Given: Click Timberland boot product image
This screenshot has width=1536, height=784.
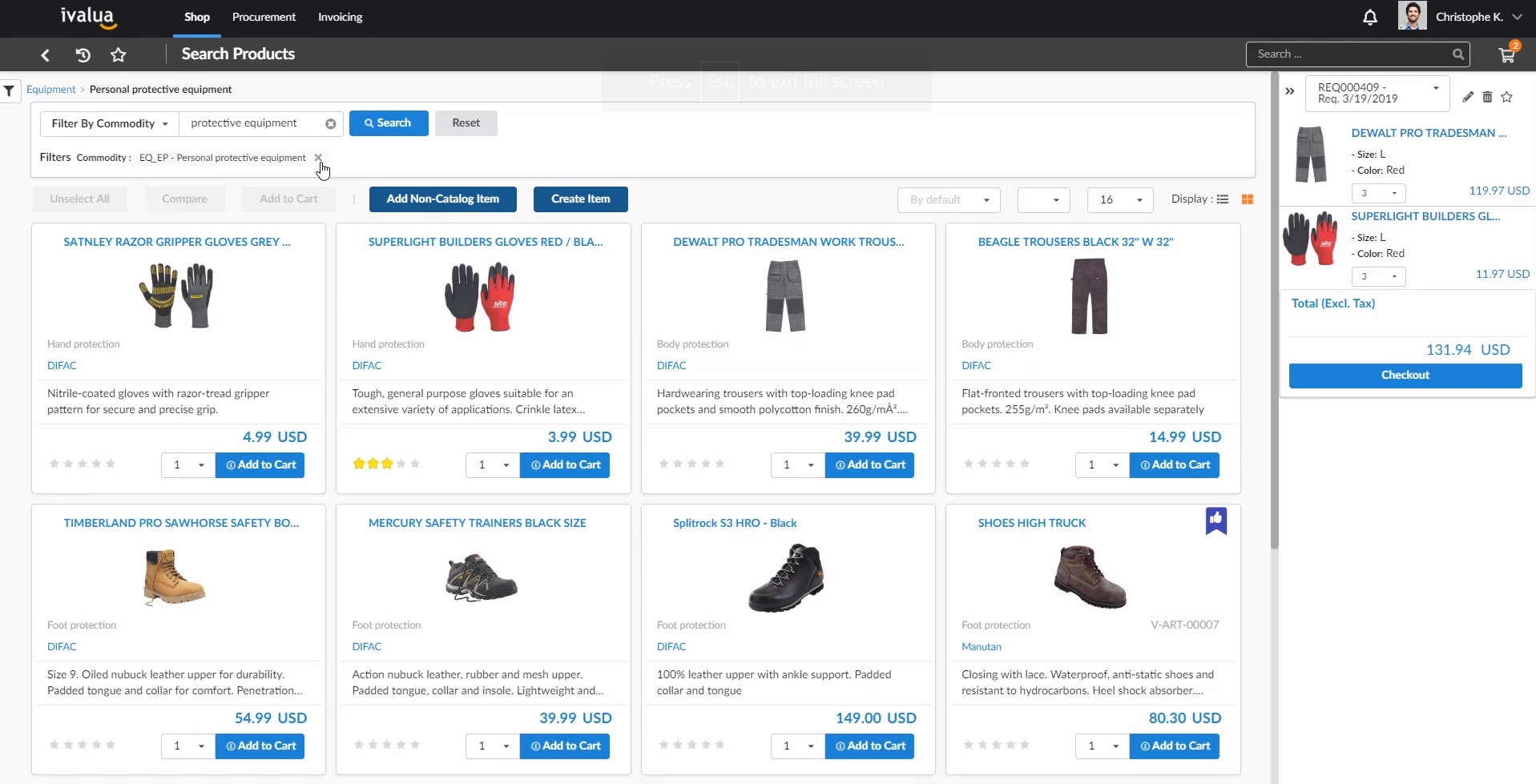Looking at the screenshot, I should pyautogui.click(x=174, y=577).
